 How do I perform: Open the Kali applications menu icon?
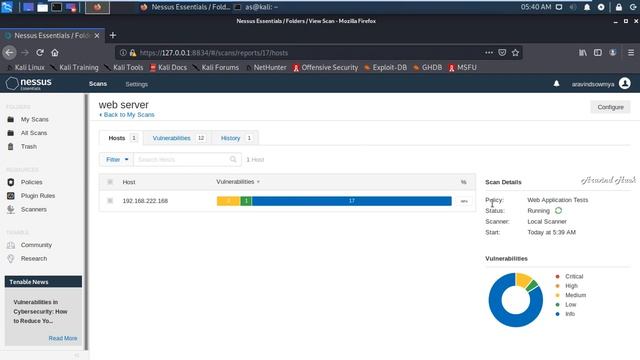coord(7,7)
